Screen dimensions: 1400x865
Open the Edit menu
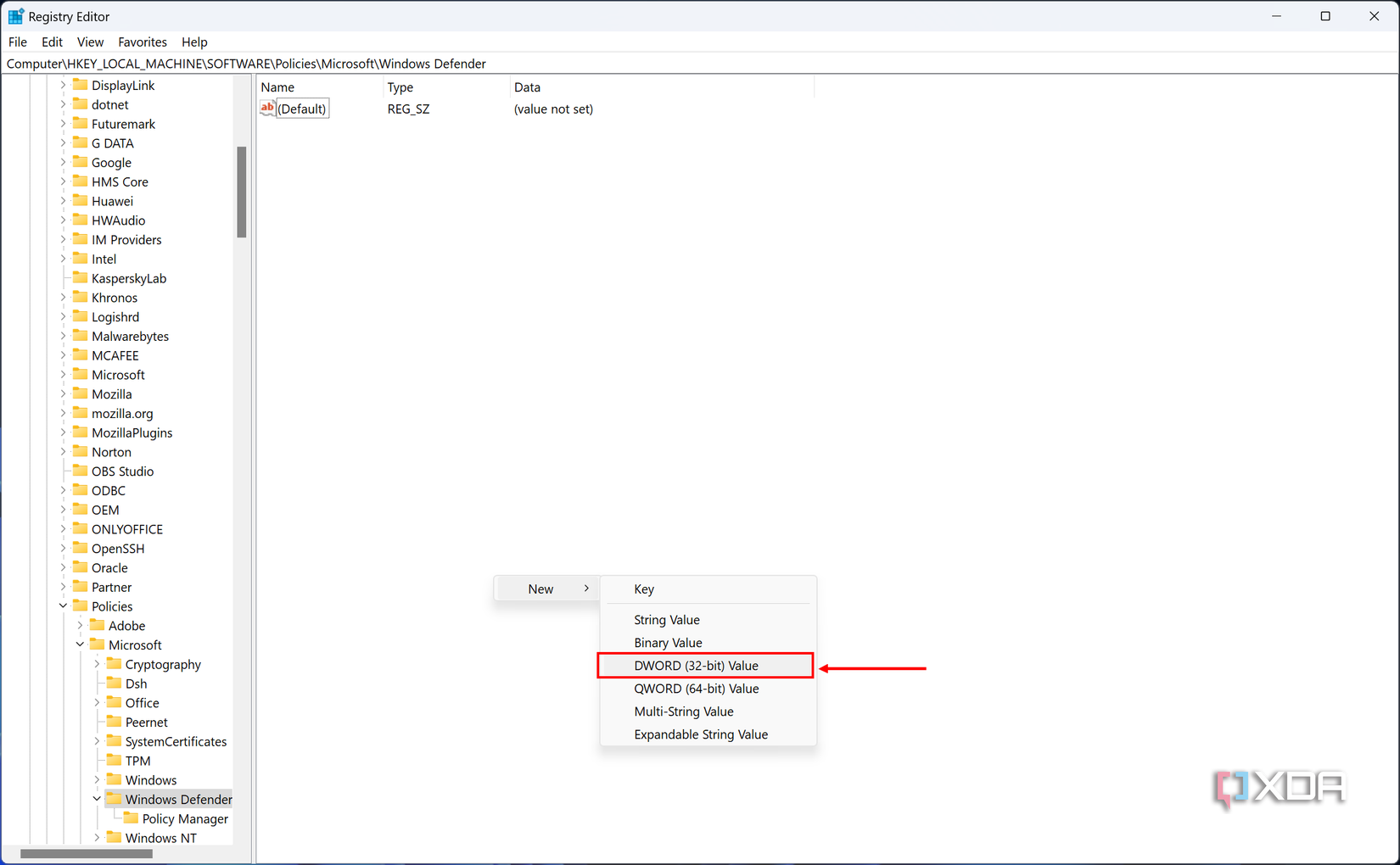(x=52, y=42)
